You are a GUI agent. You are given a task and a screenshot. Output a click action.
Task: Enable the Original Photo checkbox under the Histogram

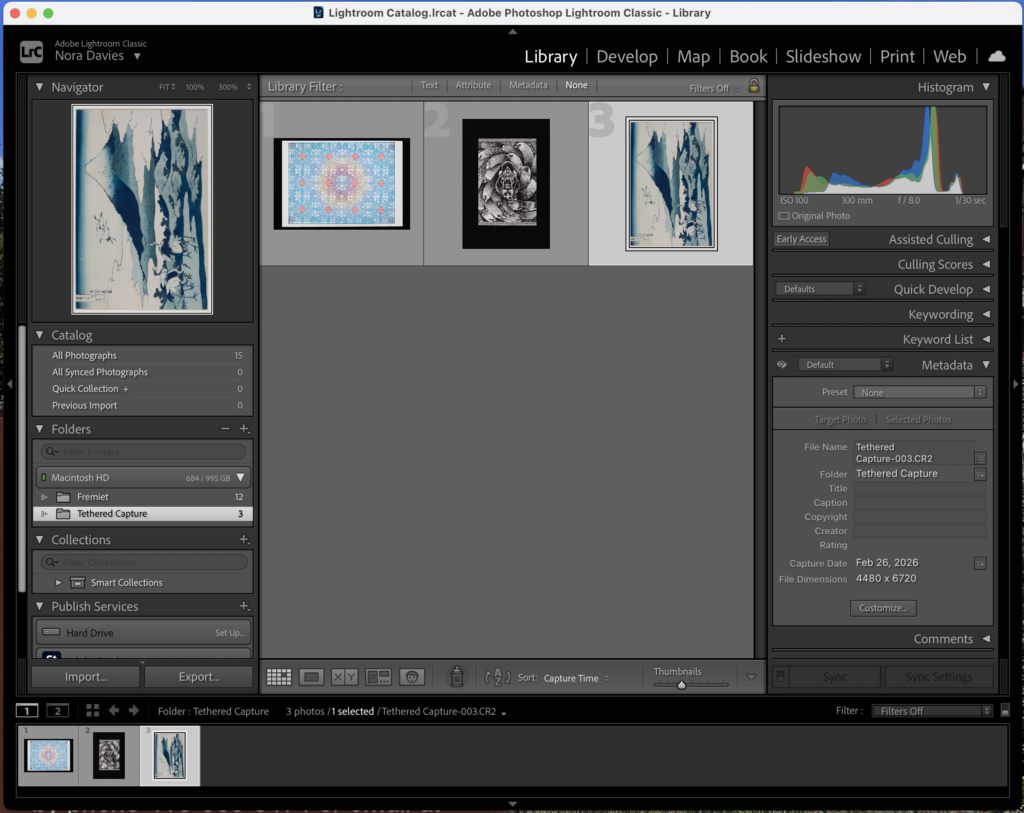click(782, 215)
